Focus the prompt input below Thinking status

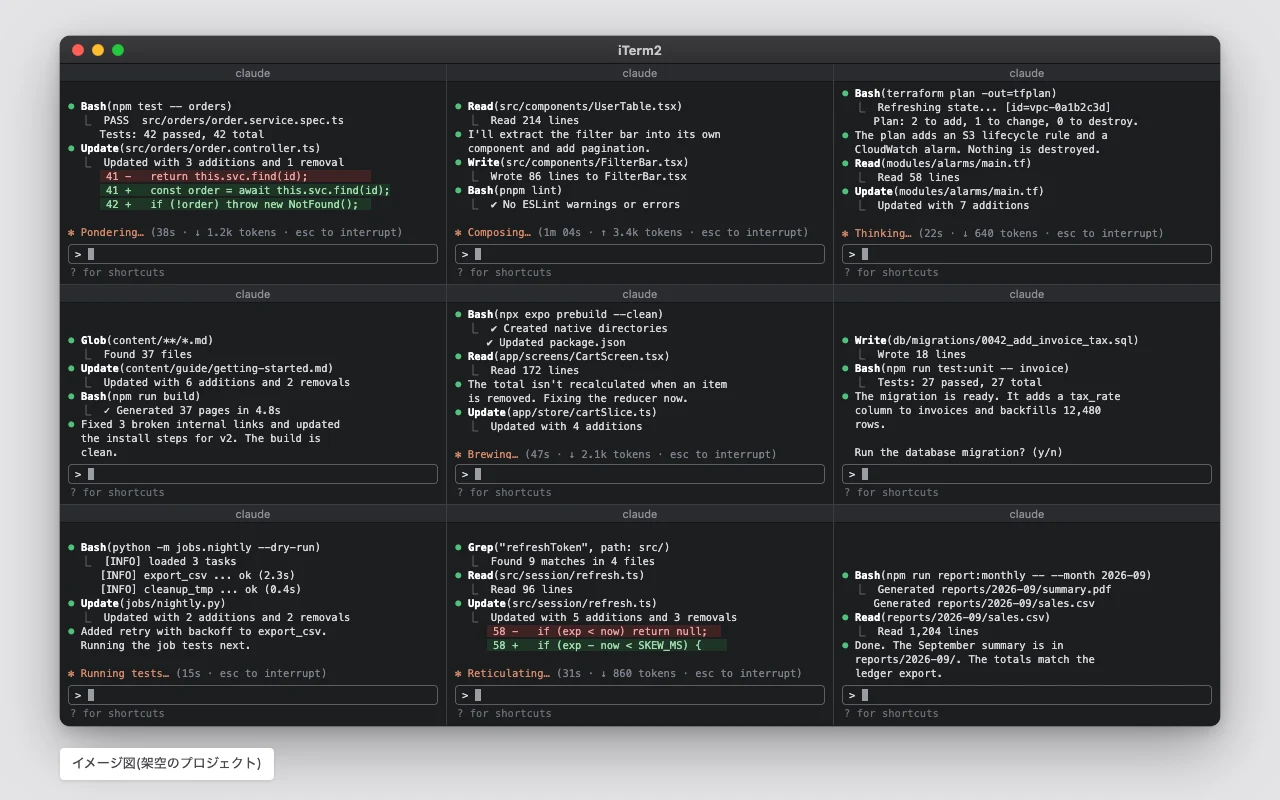pos(1027,254)
